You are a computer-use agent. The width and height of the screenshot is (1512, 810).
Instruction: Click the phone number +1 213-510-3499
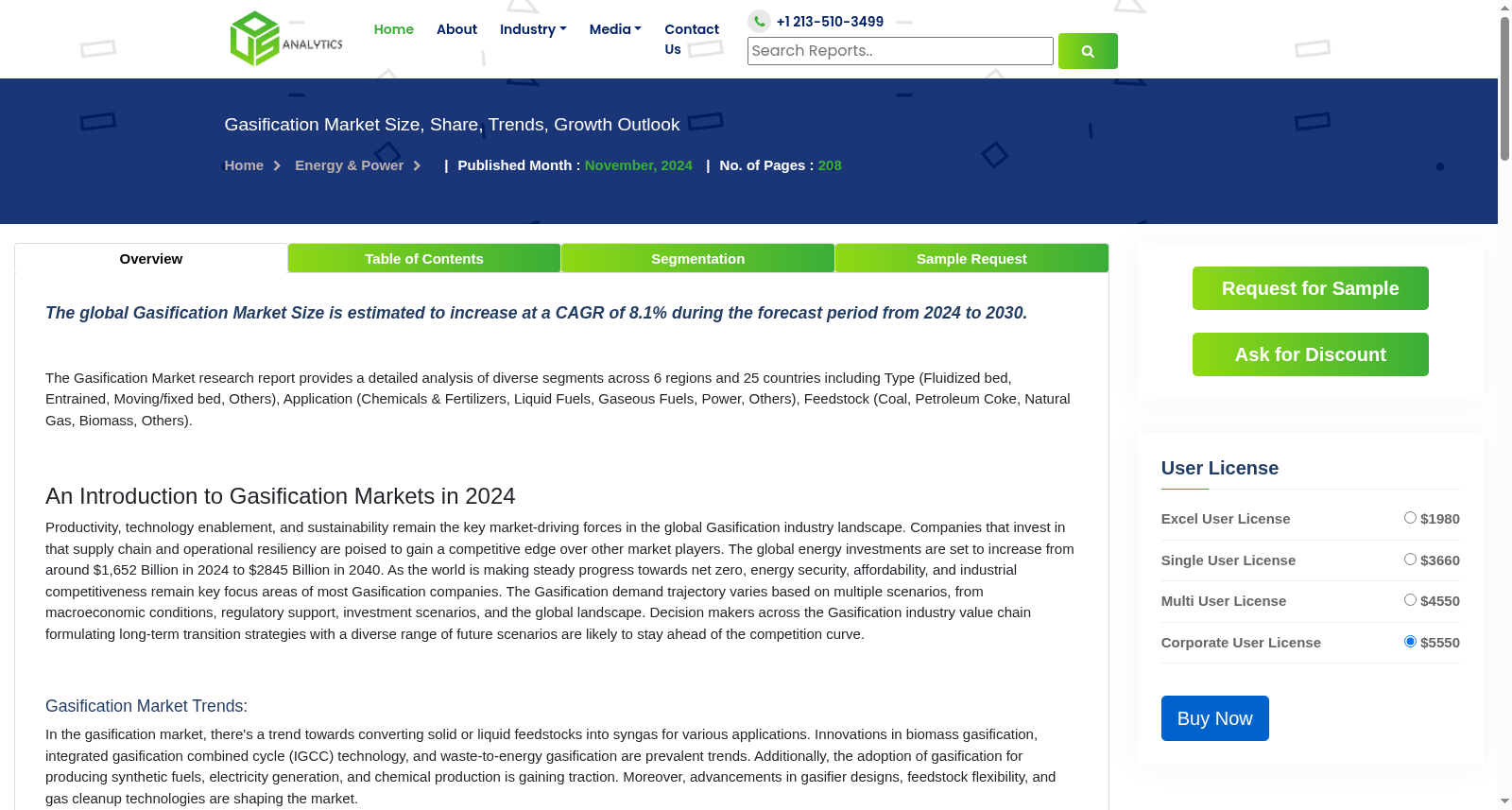pos(830,22)
